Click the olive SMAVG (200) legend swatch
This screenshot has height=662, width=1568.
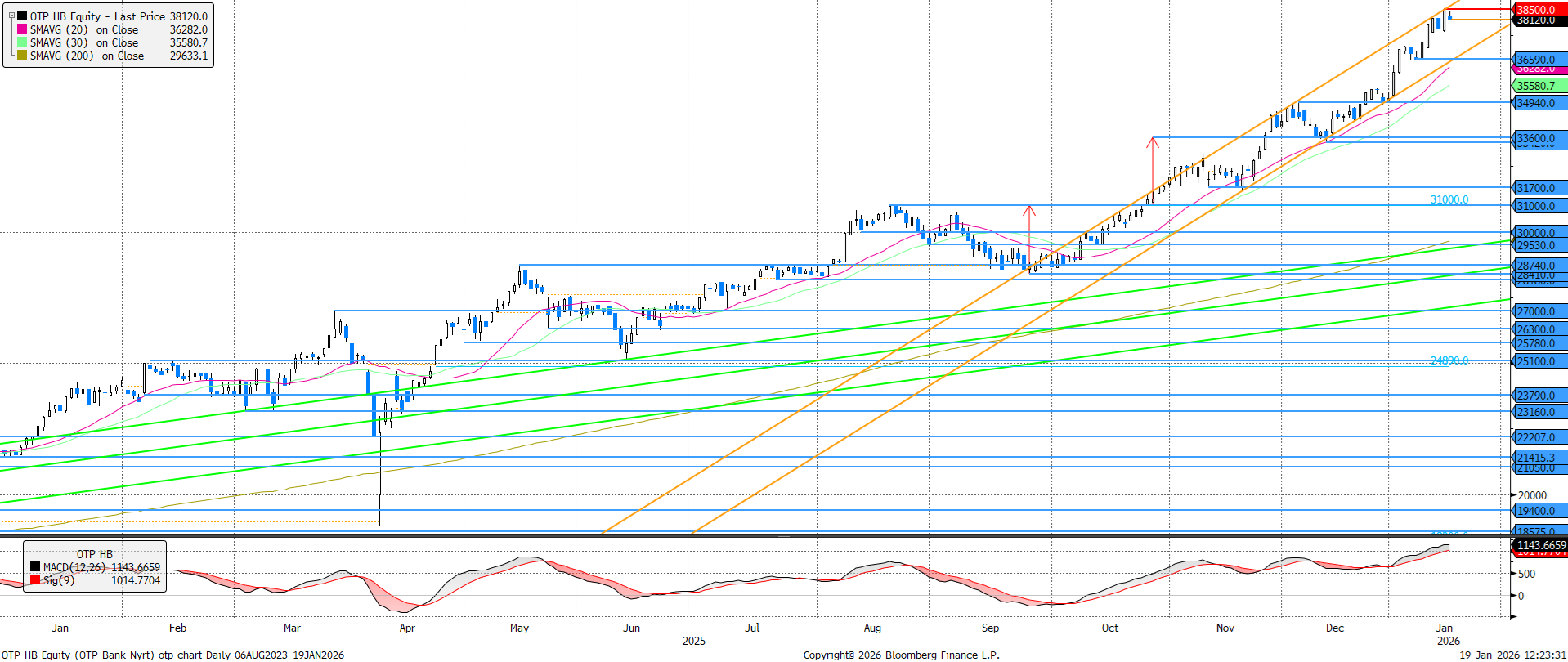22,56
